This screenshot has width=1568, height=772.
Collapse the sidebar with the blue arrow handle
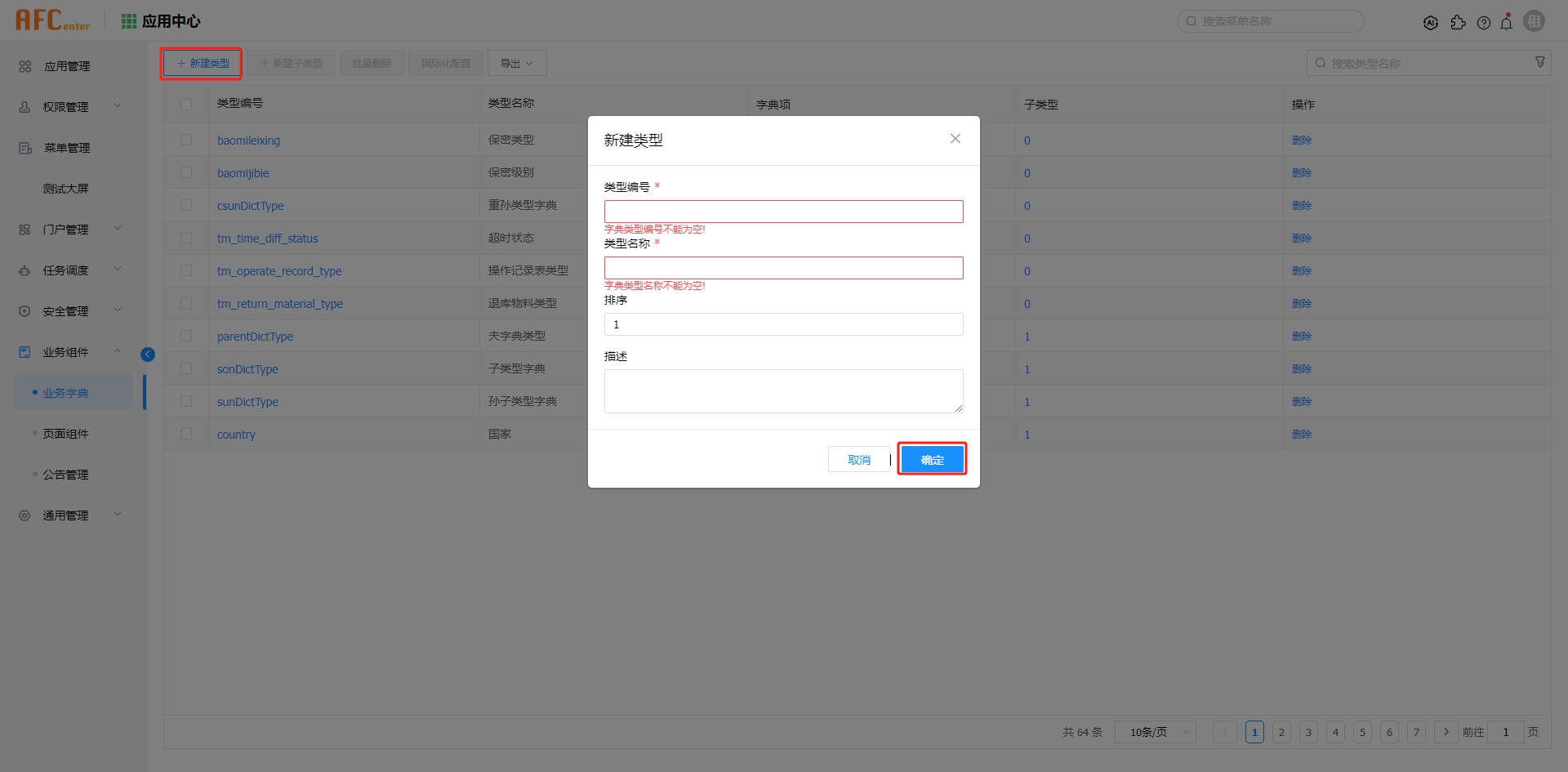pos(148,354)
